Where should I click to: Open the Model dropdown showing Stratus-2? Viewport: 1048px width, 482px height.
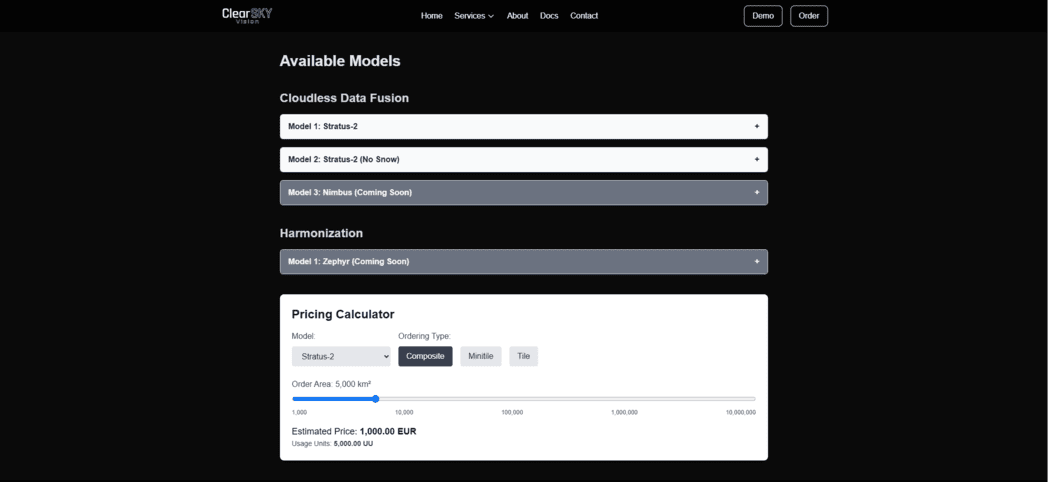tap(341, 356)
